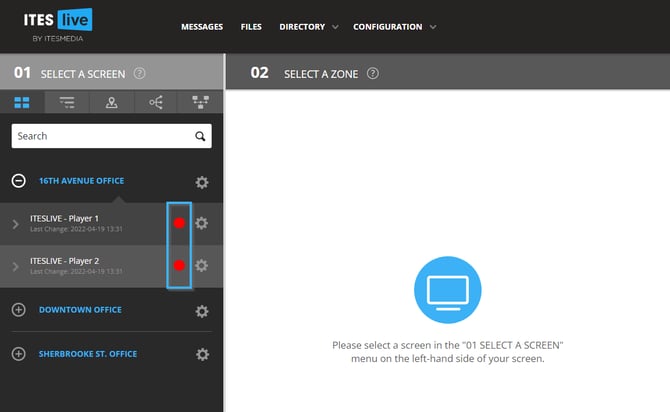Screen dimensions: 670x412
Task: Expand the ITESLIVE Player 1 chevron
Action: tap(15, 224)
